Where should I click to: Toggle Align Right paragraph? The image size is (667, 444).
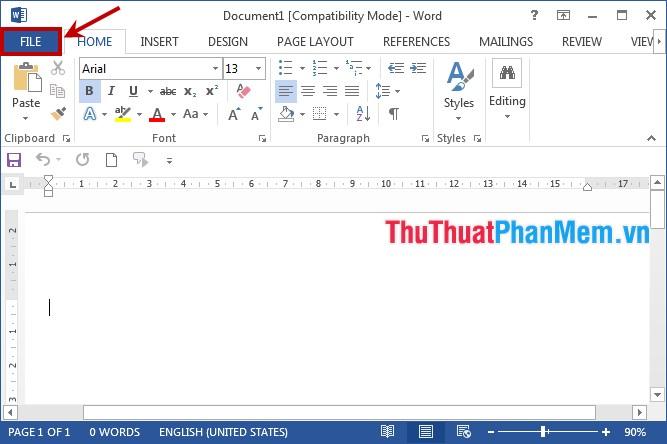click(x=330, y=91)
